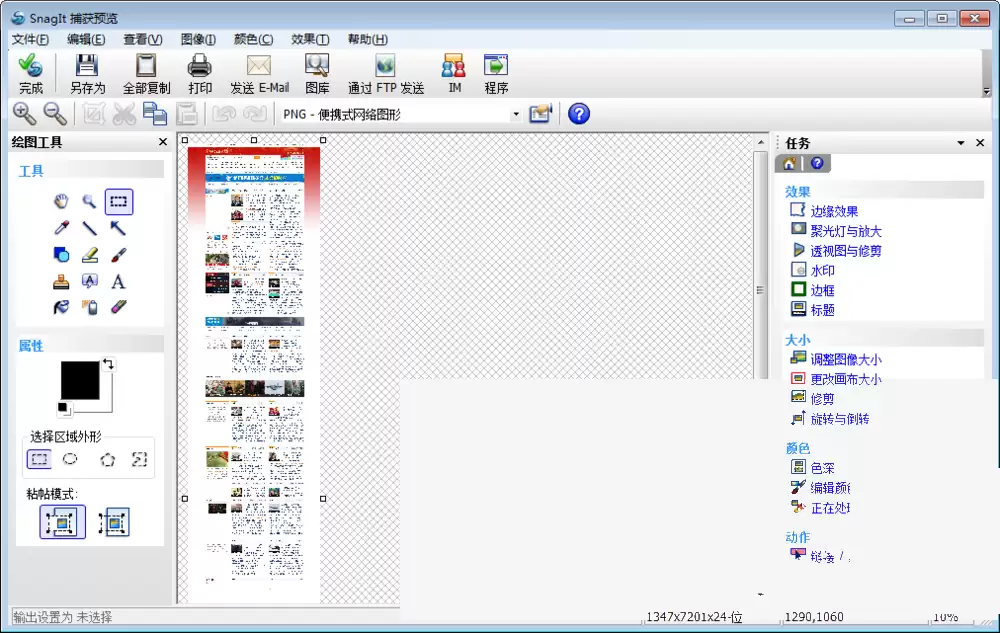The width and height of the screenshot is (1000, 633).
Task: Open the 帮助(H) menu
Action: point(367,40)
